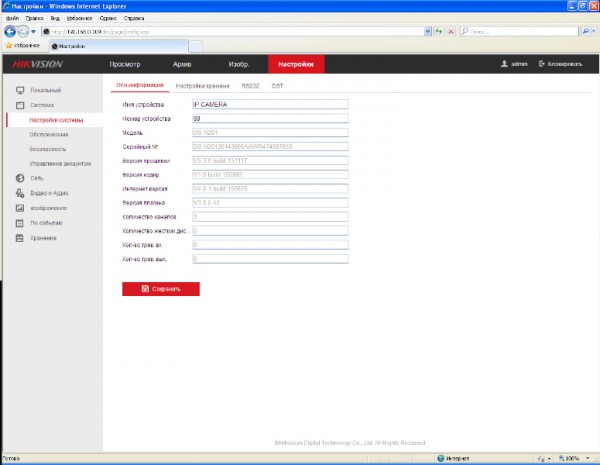Click the Сохранить save button

click(161, 289)
